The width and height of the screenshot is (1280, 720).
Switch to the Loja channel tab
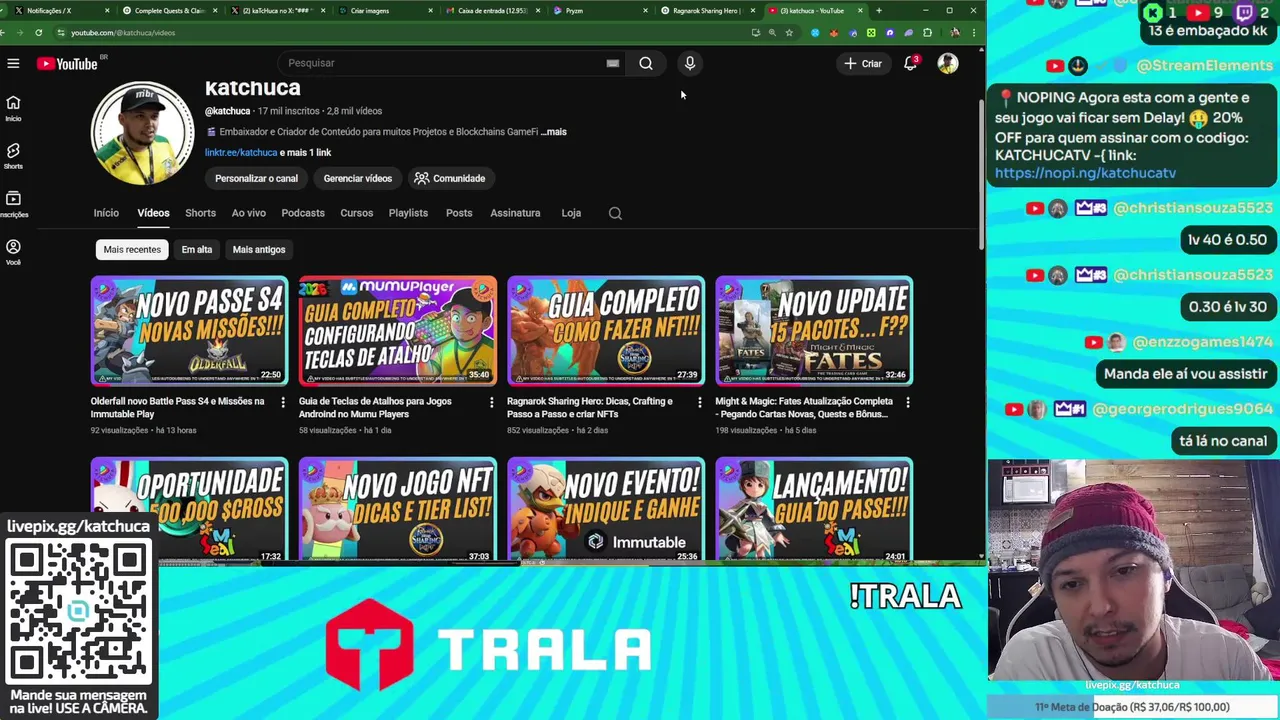(571, 213)
